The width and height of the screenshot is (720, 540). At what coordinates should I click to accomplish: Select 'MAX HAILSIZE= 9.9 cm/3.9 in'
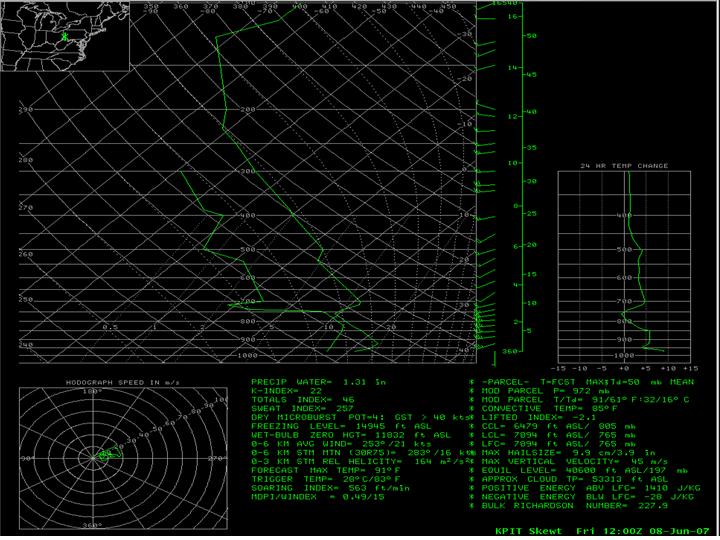coord(568,453)
